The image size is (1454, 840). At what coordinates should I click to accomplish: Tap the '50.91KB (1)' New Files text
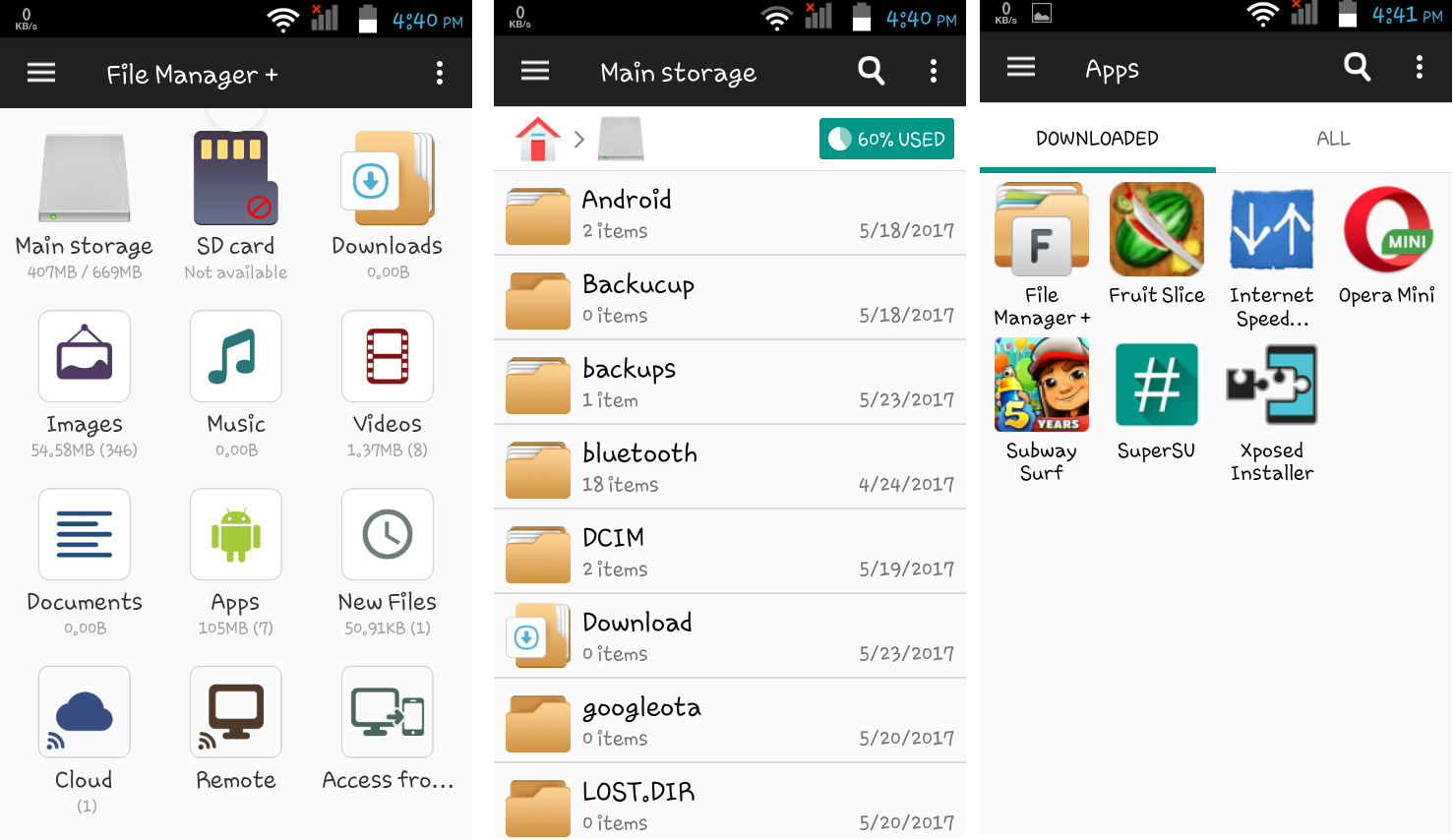point(388,629)
